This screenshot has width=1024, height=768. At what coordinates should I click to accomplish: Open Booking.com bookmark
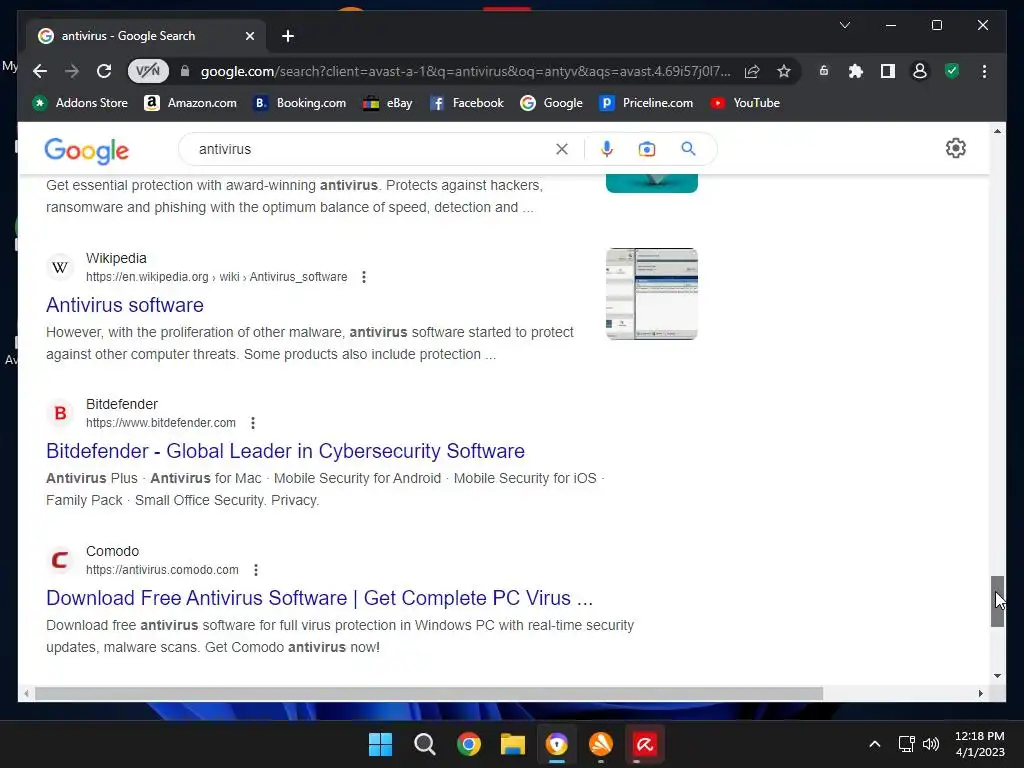[x=300, y=103]
